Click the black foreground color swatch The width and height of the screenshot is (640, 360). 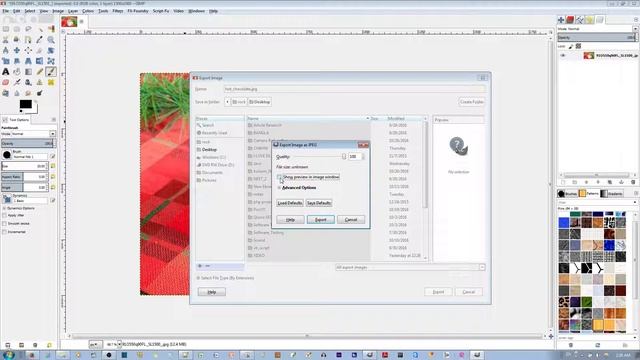(x=25, y=104)
